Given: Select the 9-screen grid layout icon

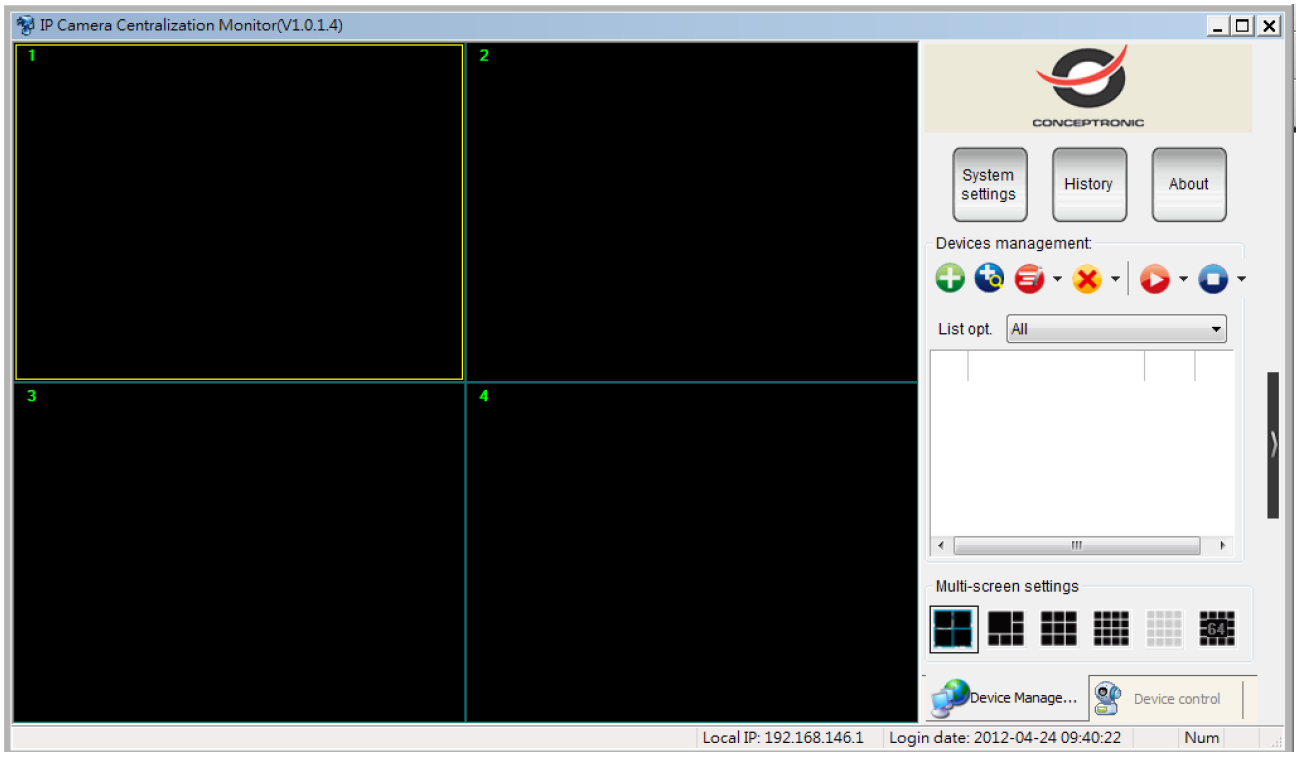Looking at the screenshot, I should point(1059,628).
